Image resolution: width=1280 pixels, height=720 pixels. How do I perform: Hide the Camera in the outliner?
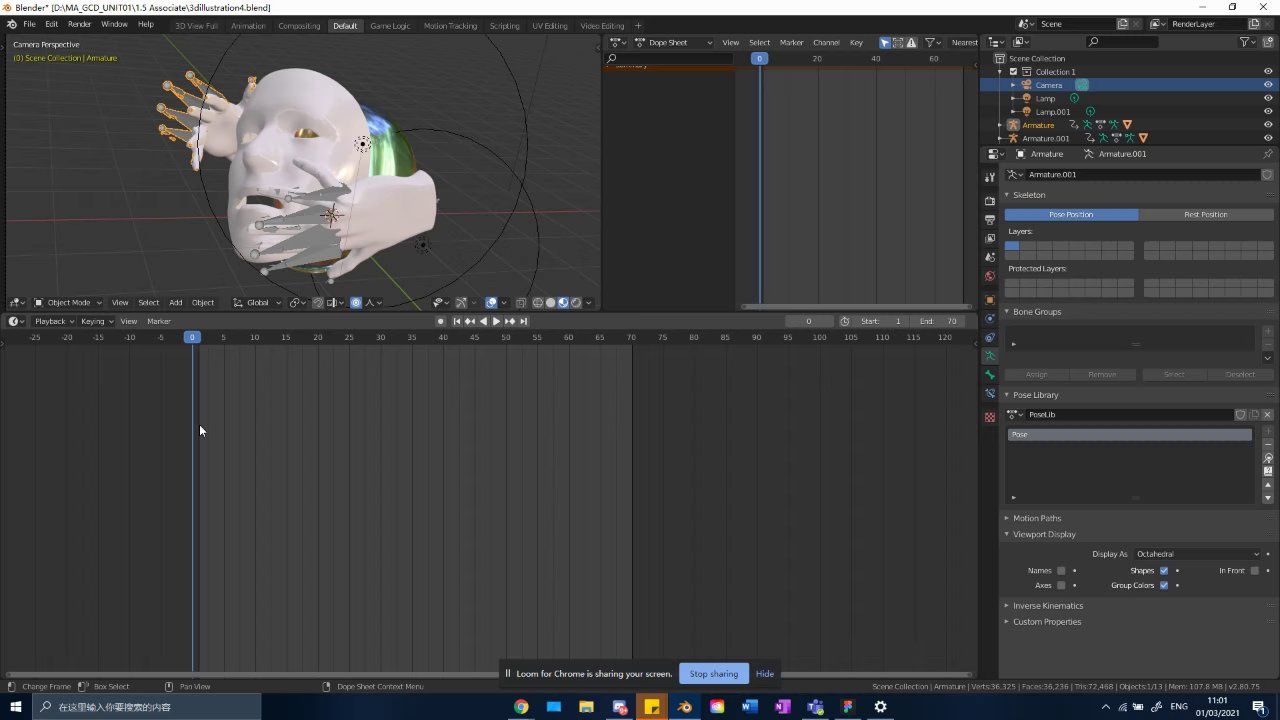pos(1268,85)
